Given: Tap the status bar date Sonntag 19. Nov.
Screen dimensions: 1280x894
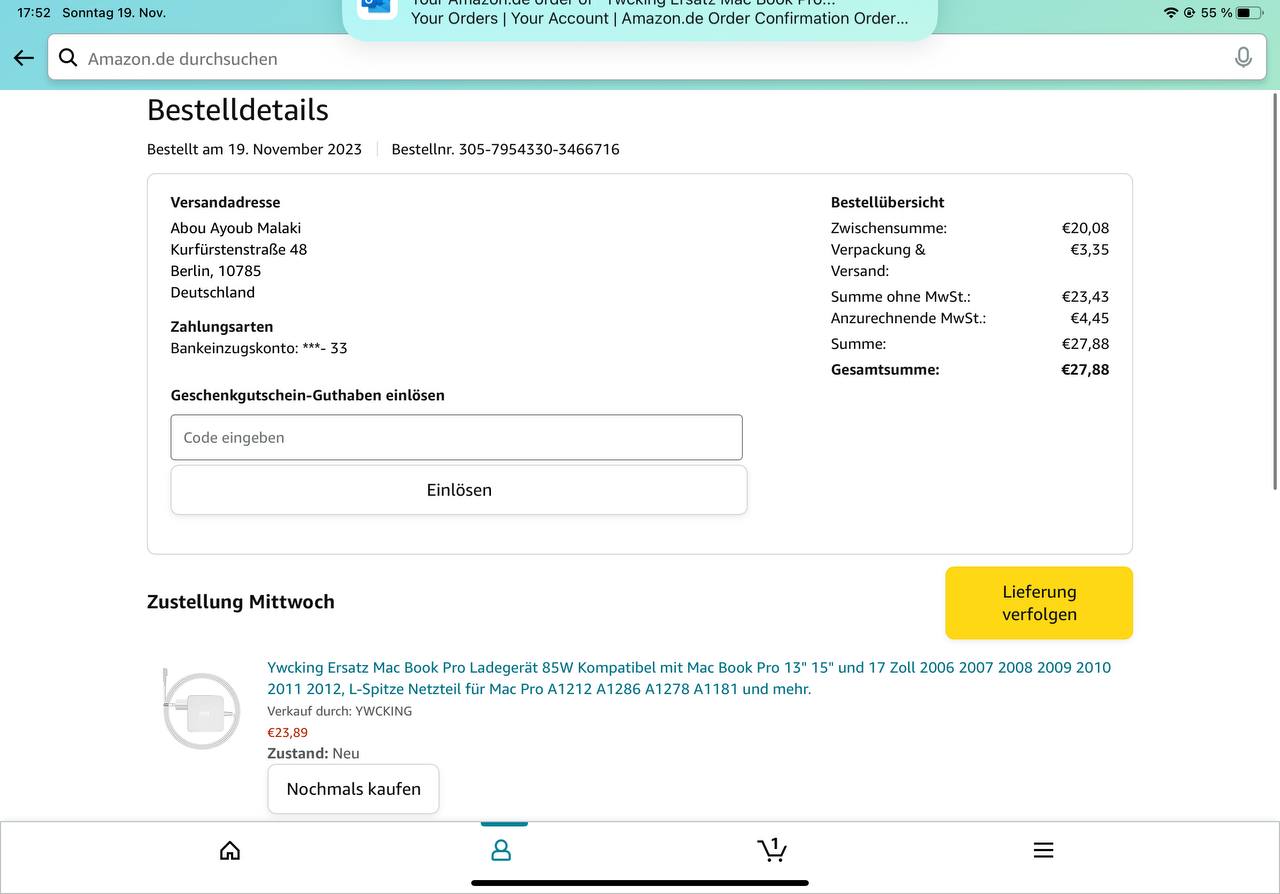Looking at the screenshot, I should click(114, 13).
